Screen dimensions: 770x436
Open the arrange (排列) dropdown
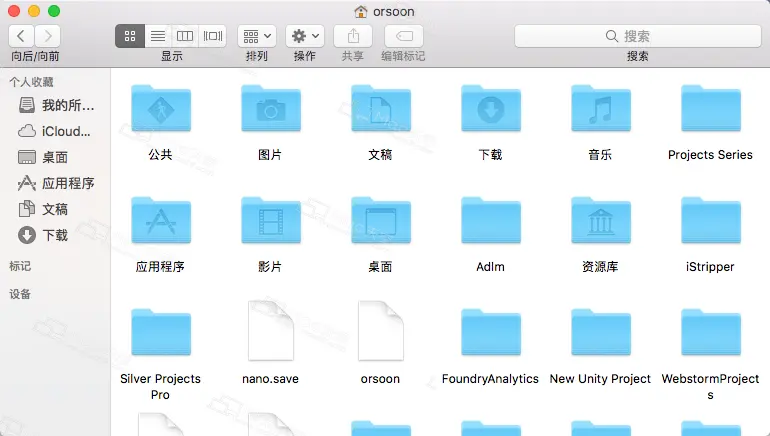pyautogui.click(x=257, y=36)
